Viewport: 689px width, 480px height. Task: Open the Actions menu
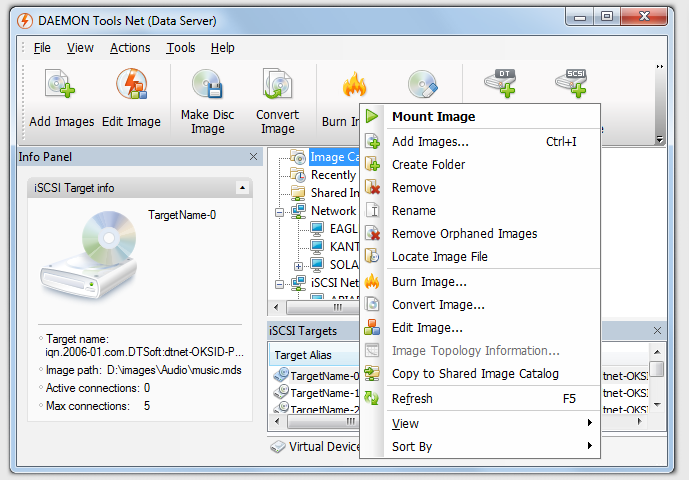tap(130, 47)
